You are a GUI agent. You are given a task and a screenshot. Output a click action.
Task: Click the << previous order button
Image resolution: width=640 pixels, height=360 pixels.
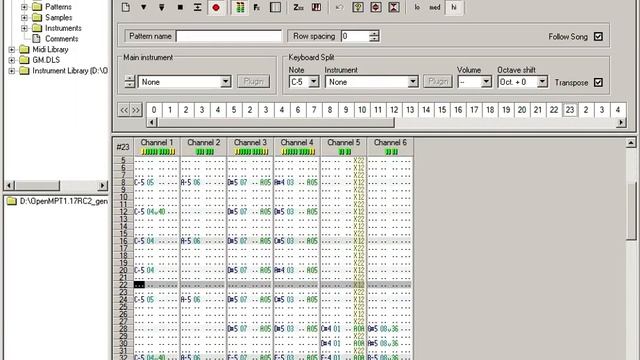124,110
